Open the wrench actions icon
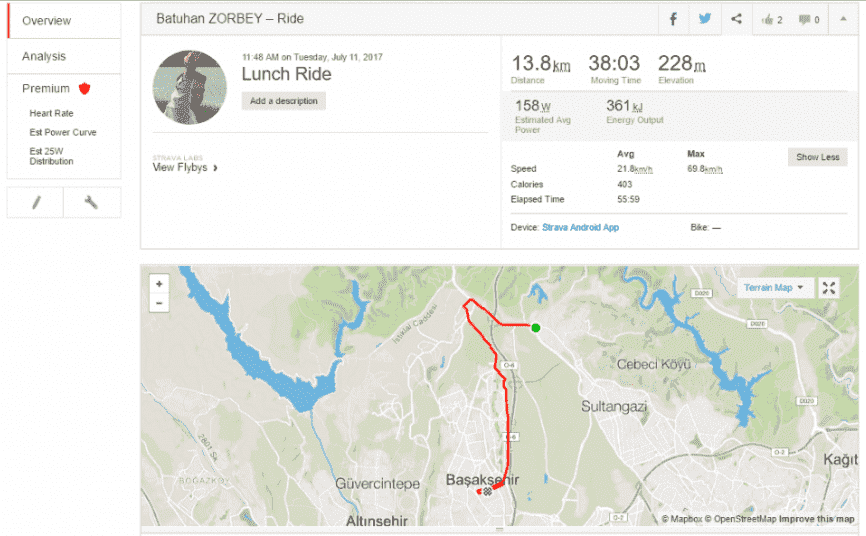 pos(91,202)
